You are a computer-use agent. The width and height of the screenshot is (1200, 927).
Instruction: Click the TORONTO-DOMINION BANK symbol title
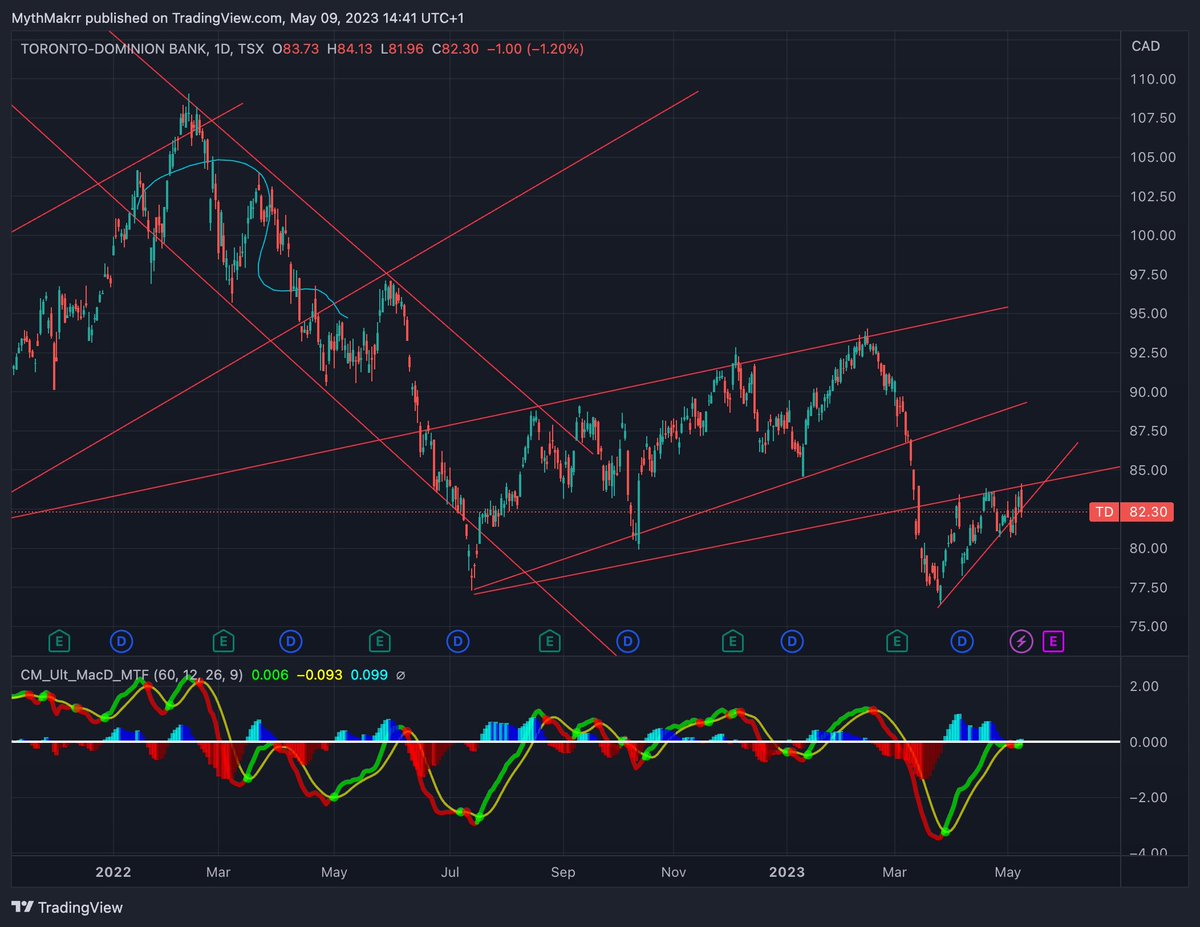coord(114,49)
